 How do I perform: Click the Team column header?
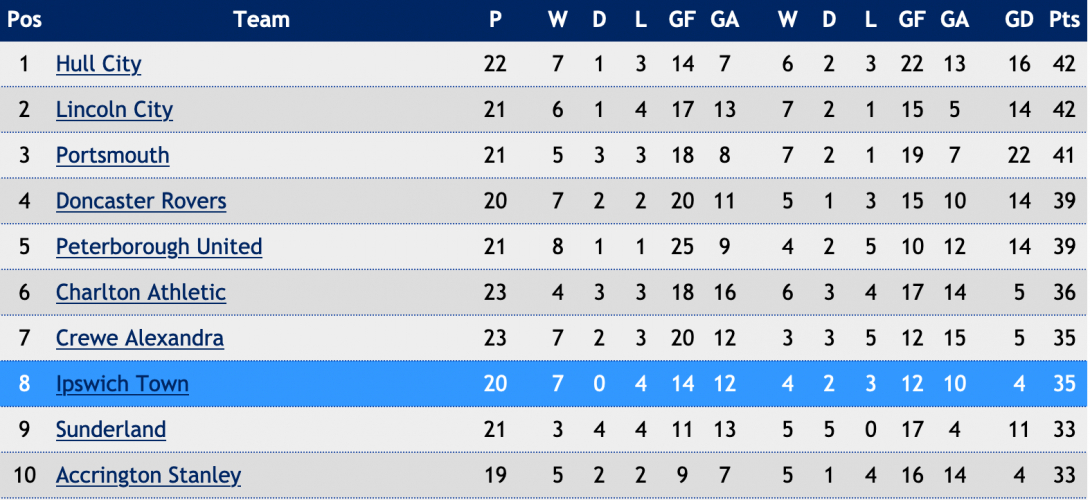point(261,19)
